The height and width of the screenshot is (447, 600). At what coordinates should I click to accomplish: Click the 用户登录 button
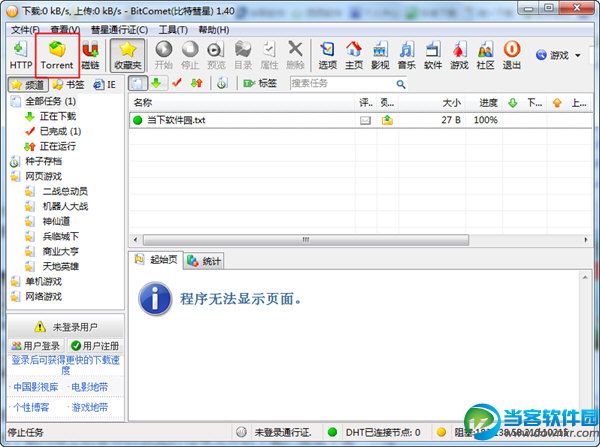tap(36, 346)
